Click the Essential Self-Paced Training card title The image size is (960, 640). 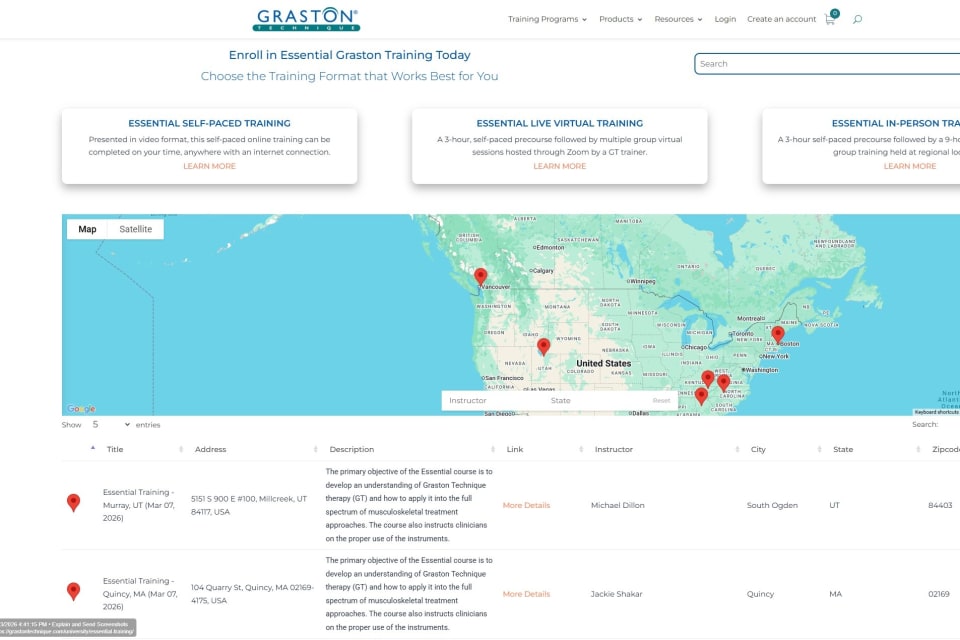coord(209,123)
